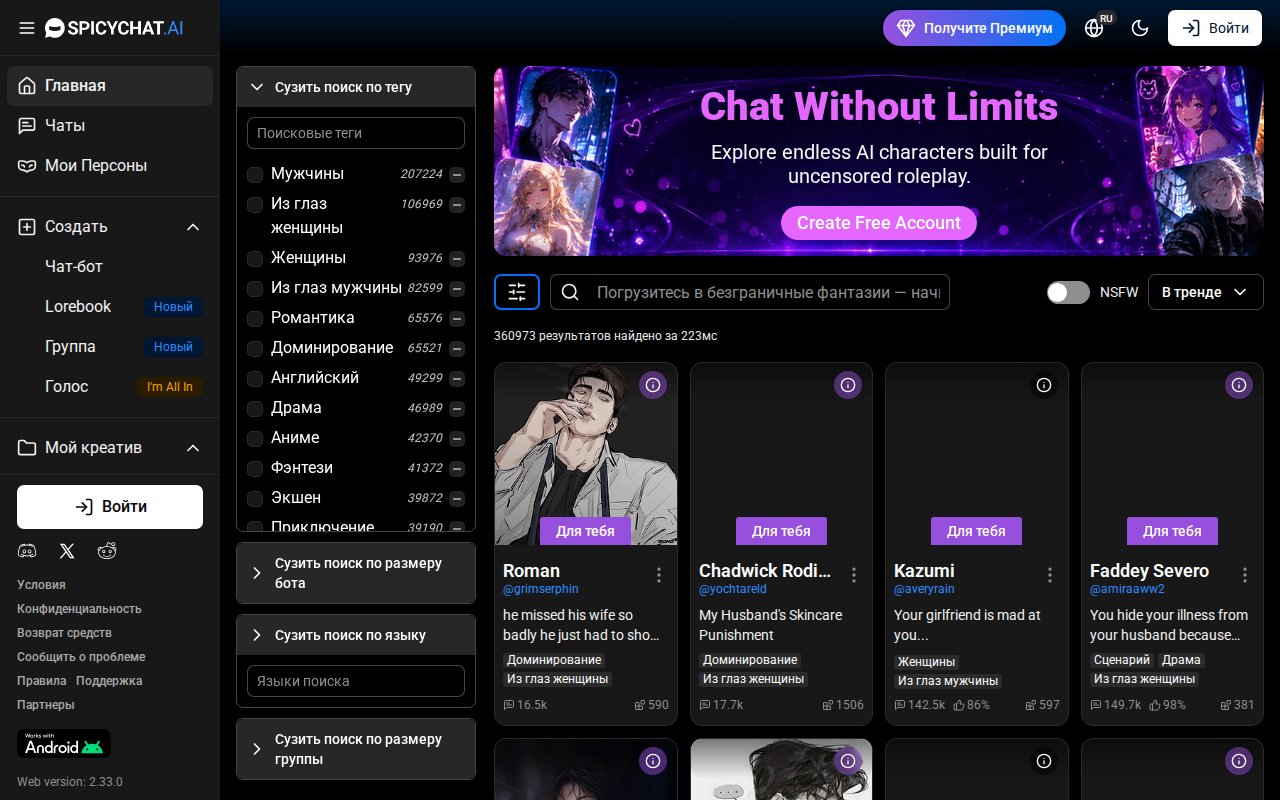The width and height of the screenshot is (1280, 800).
Task: Check the Из глаз женщины checkbox
Action: pos(255,205)
